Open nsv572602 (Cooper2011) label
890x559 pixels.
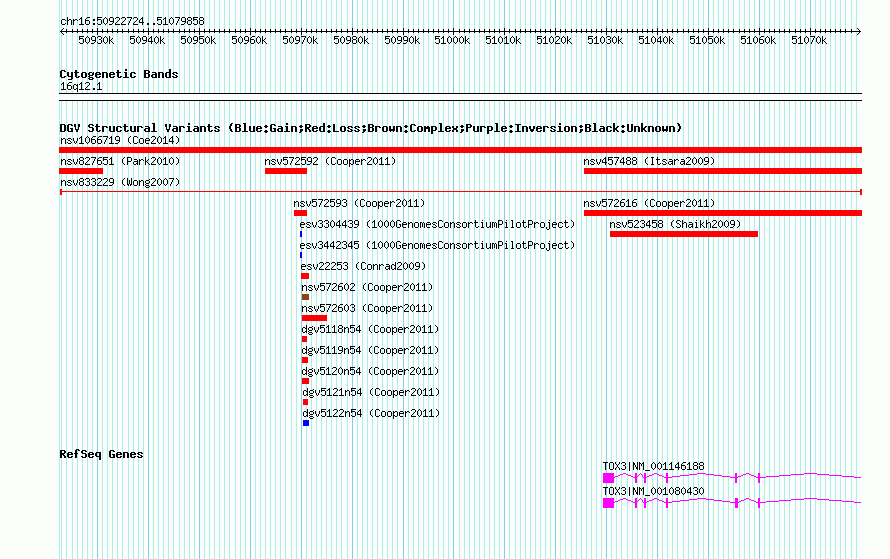[367, 287]
